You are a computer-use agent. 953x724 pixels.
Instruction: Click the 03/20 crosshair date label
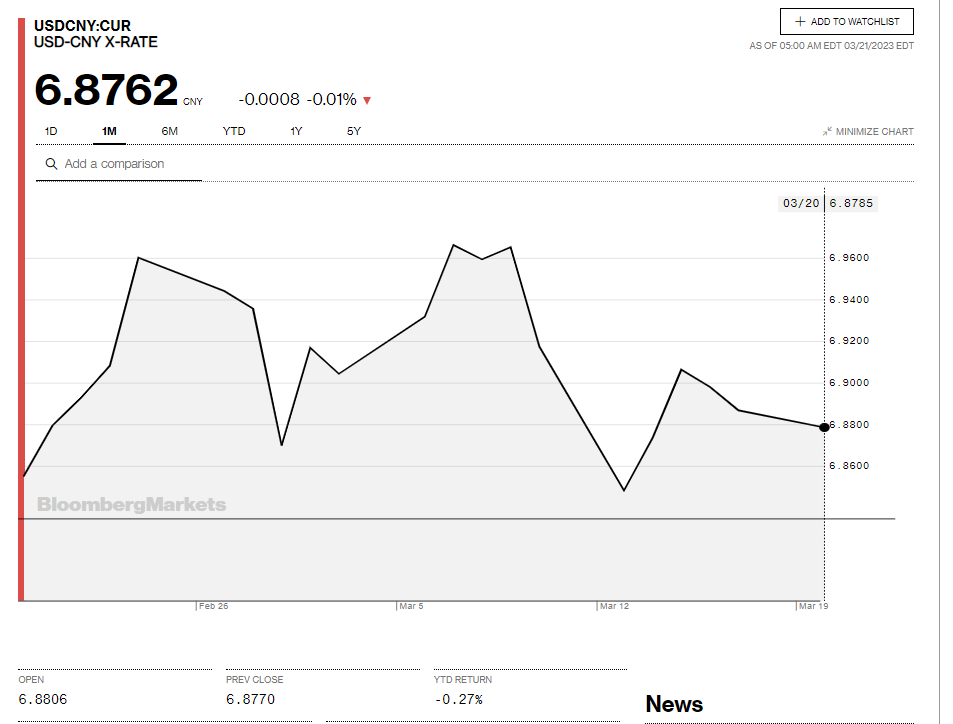[x=800, y=203]
